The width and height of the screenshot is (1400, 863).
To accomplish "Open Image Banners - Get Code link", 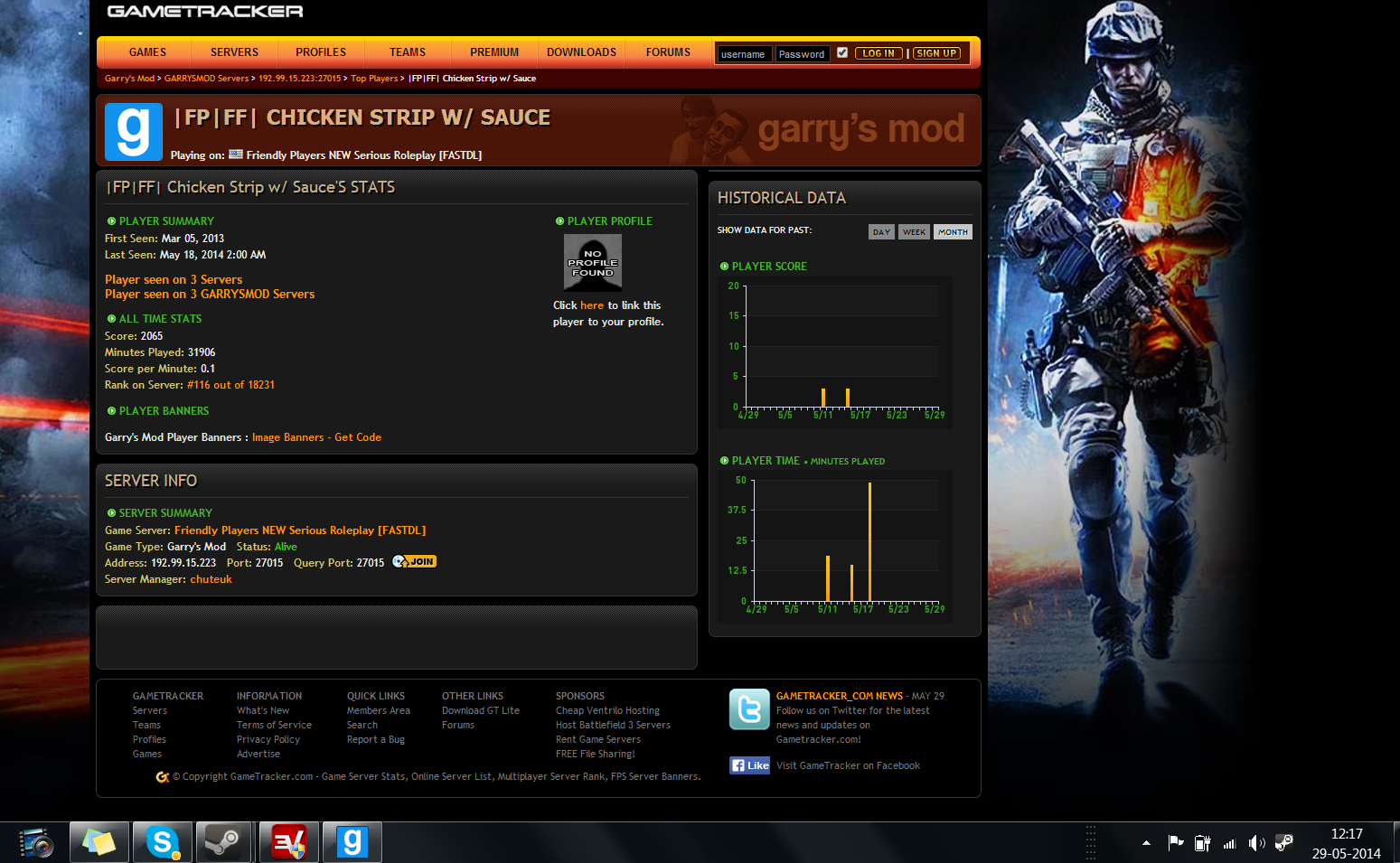I will point(316,437).
